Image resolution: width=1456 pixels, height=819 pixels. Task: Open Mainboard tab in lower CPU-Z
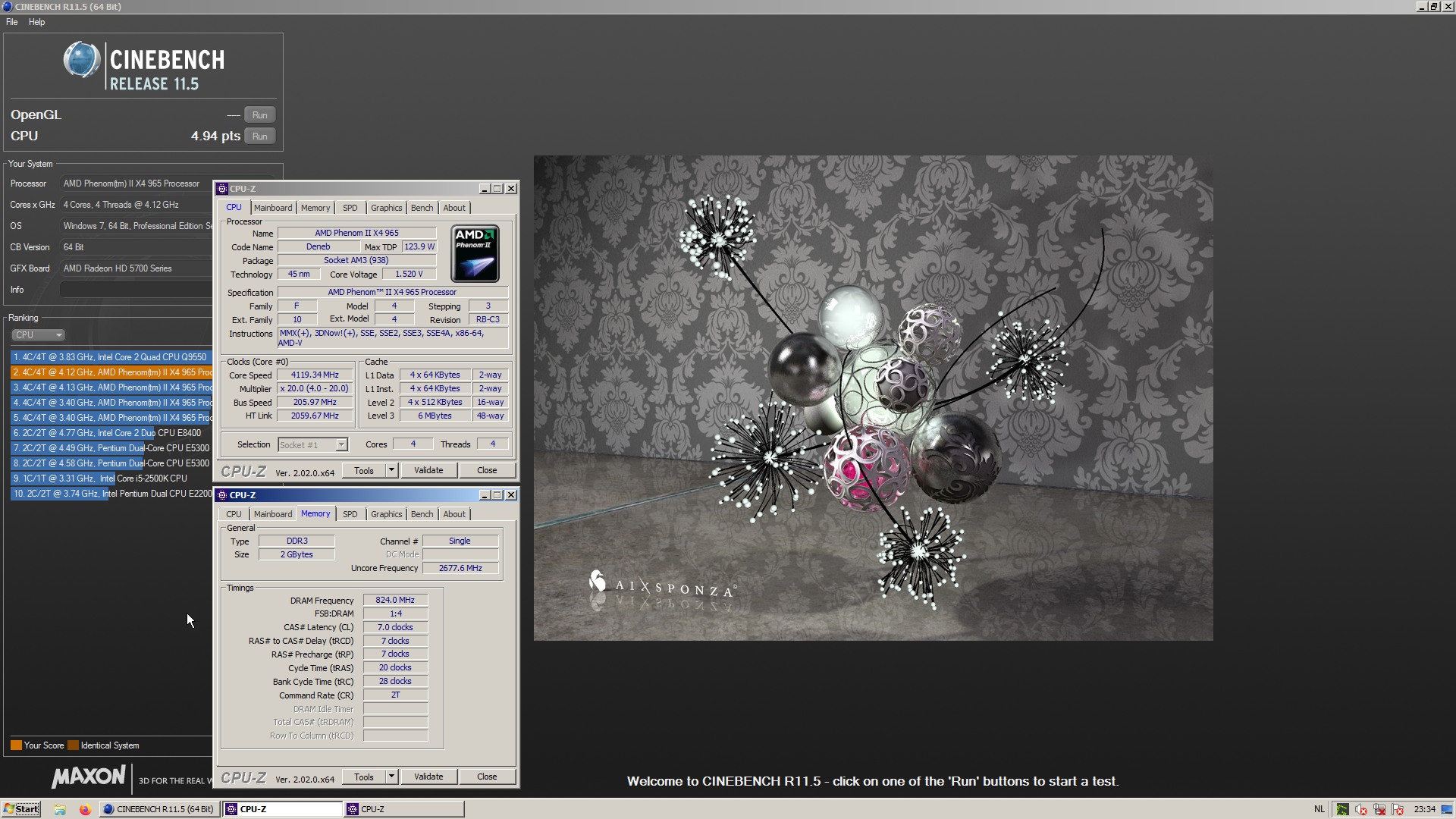(x=273, y=514)
